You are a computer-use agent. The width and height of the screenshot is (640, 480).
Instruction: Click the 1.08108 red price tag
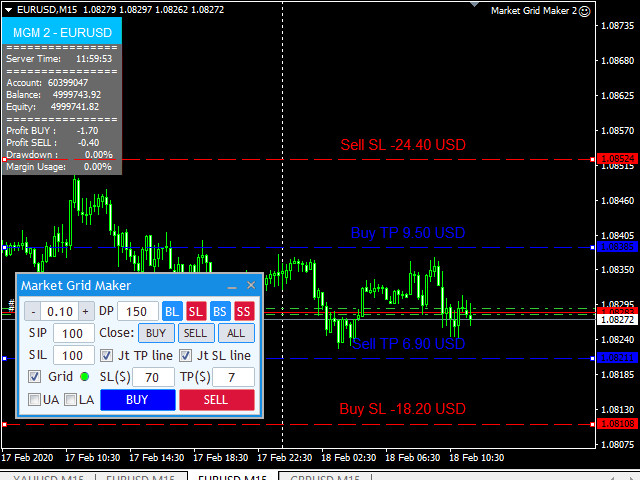(618, 424)
